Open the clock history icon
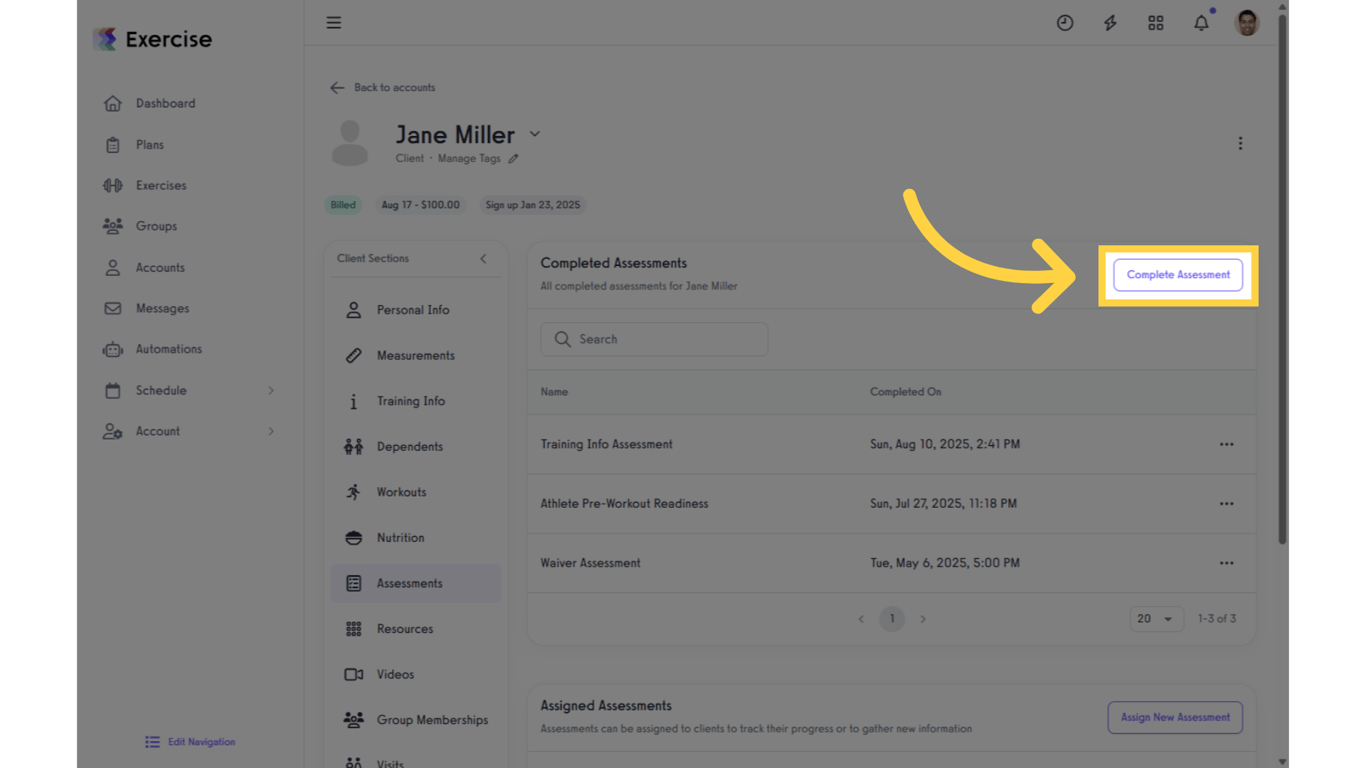Image resolution: width=1366 pixels, height=768 pixels. tap(1065, 23)
